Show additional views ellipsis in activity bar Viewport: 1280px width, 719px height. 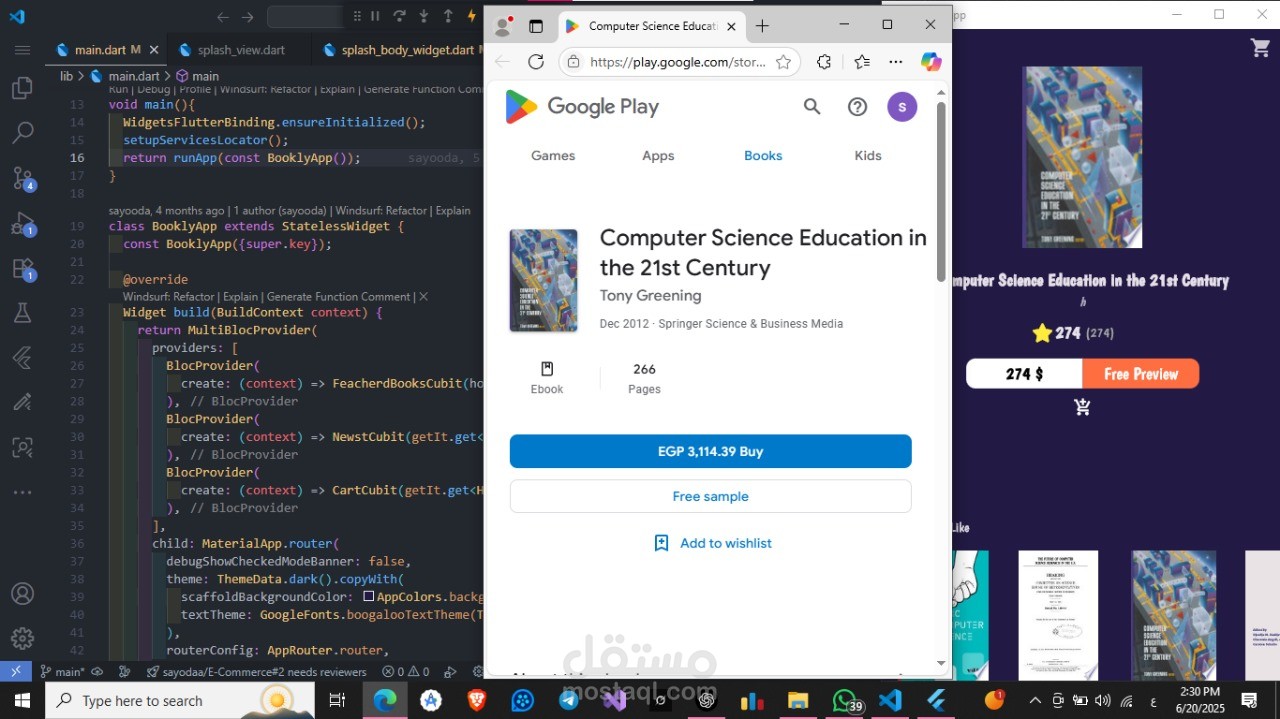pyautogui.click(x=22, y=492)
